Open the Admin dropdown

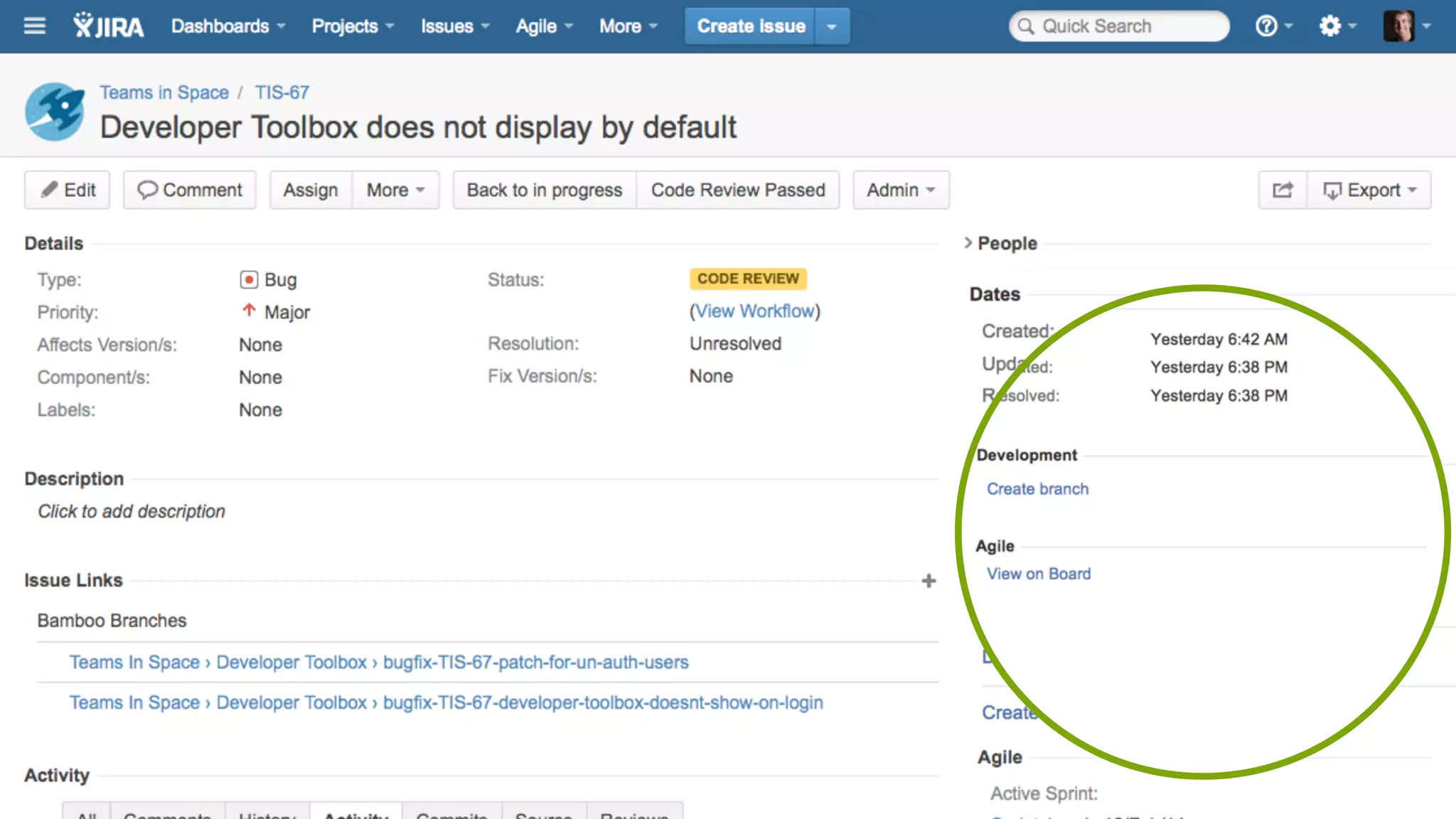click(900, 190)
